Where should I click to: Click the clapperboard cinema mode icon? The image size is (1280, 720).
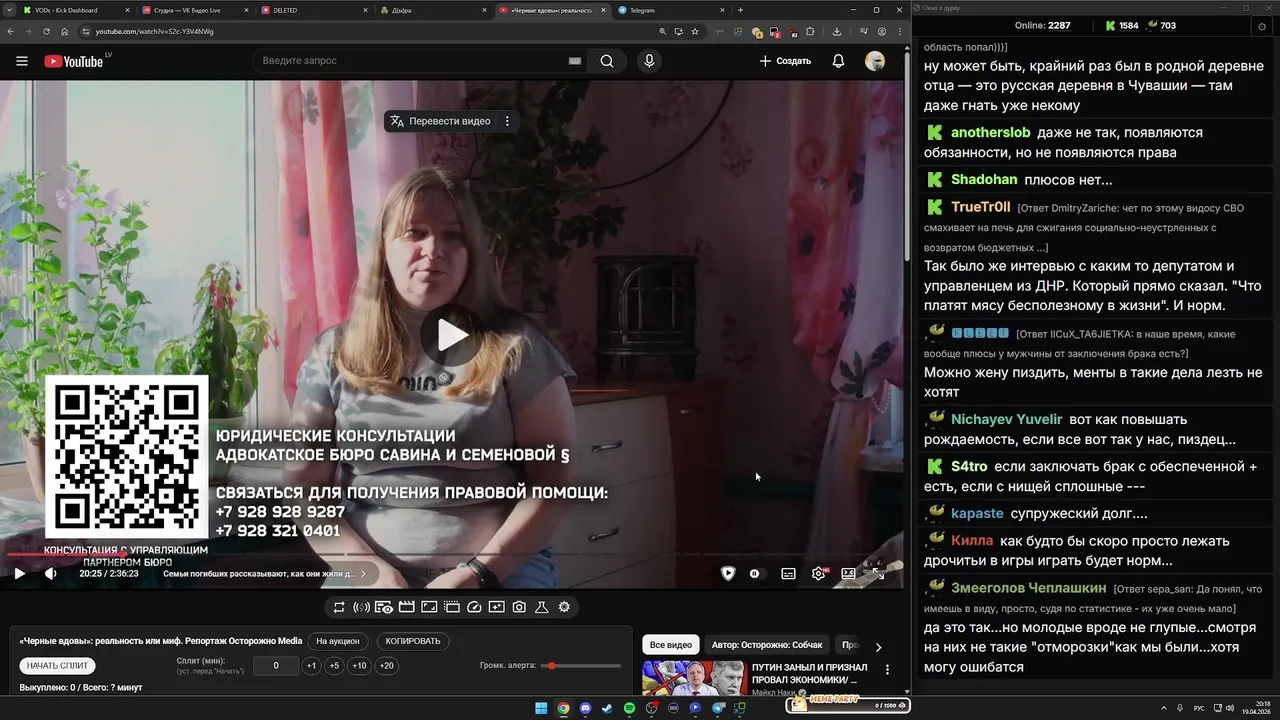point(407,607)
